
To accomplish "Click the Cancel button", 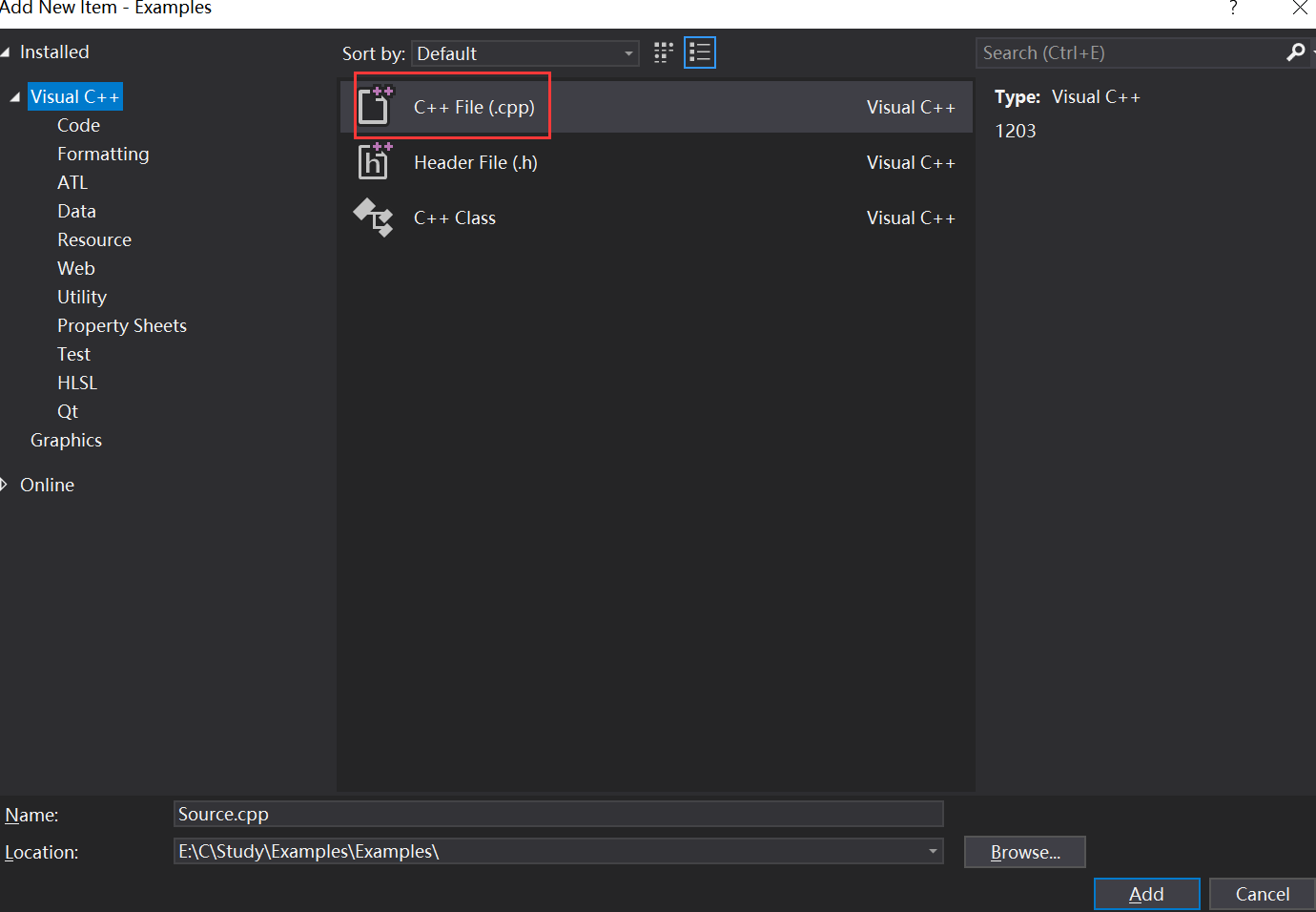I will pos(1262,894).
